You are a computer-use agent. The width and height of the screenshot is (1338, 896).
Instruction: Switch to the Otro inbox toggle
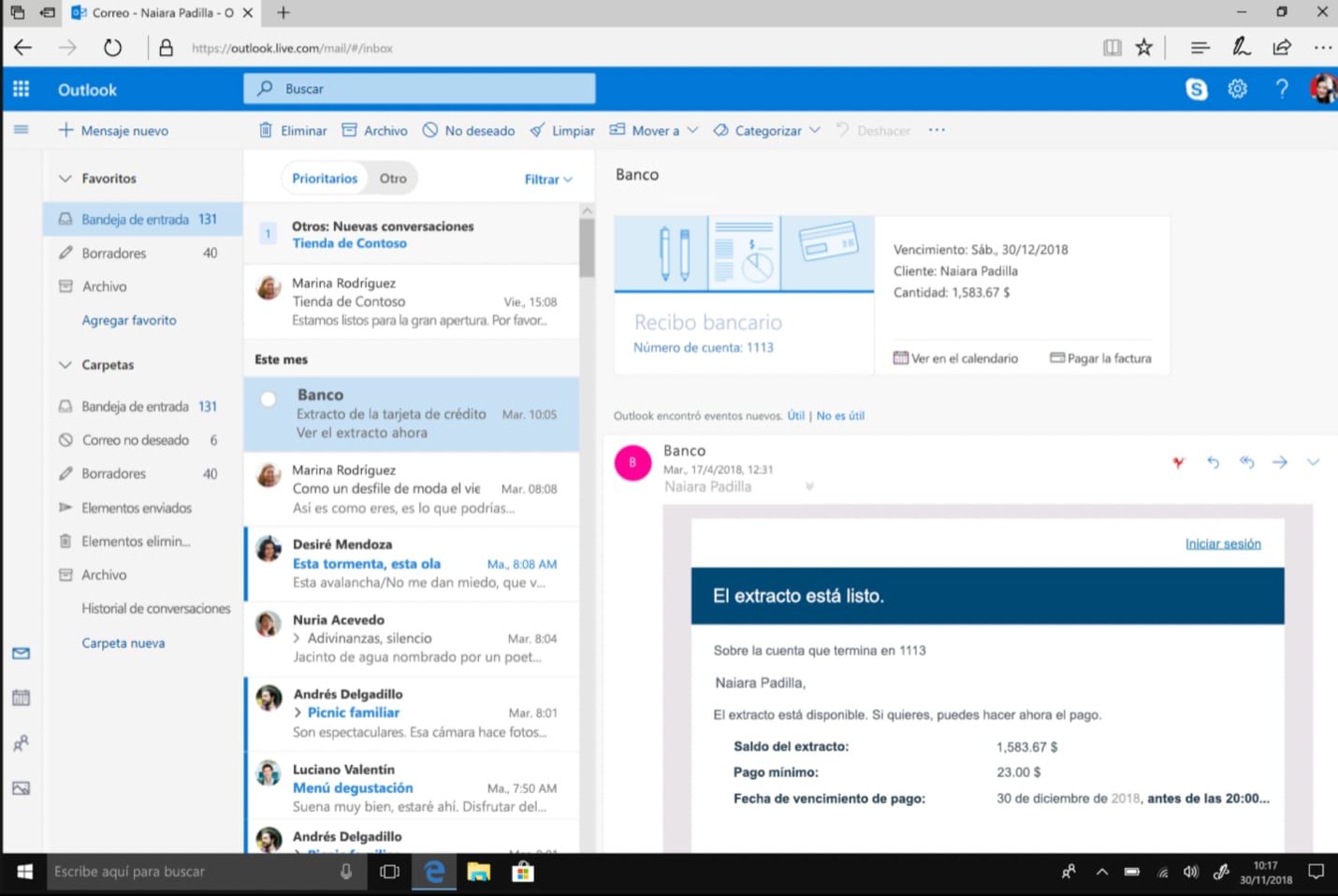pos(393,179)
